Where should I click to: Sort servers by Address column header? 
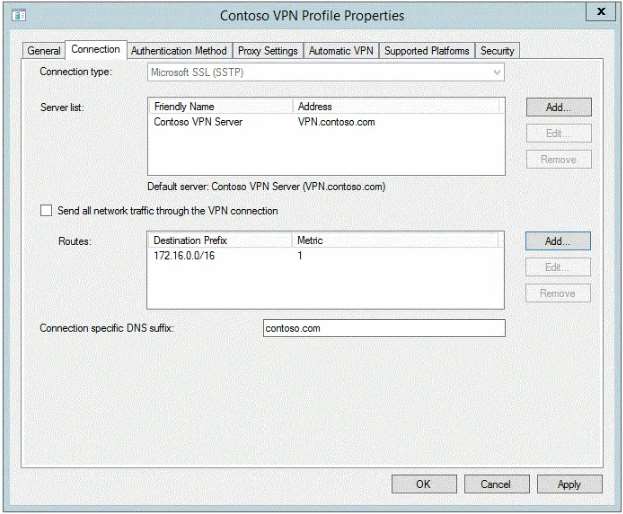click(396, 106)
